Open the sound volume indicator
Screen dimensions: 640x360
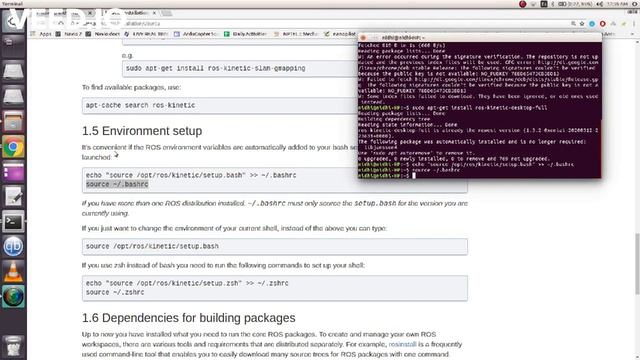[600, 4]
